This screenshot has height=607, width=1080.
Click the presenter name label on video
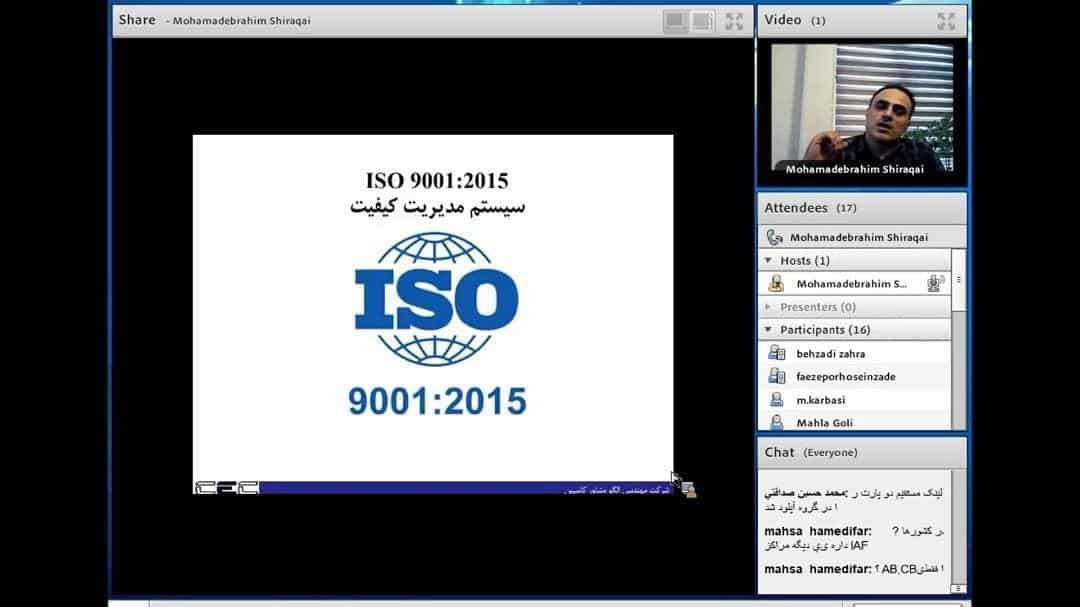855,169
